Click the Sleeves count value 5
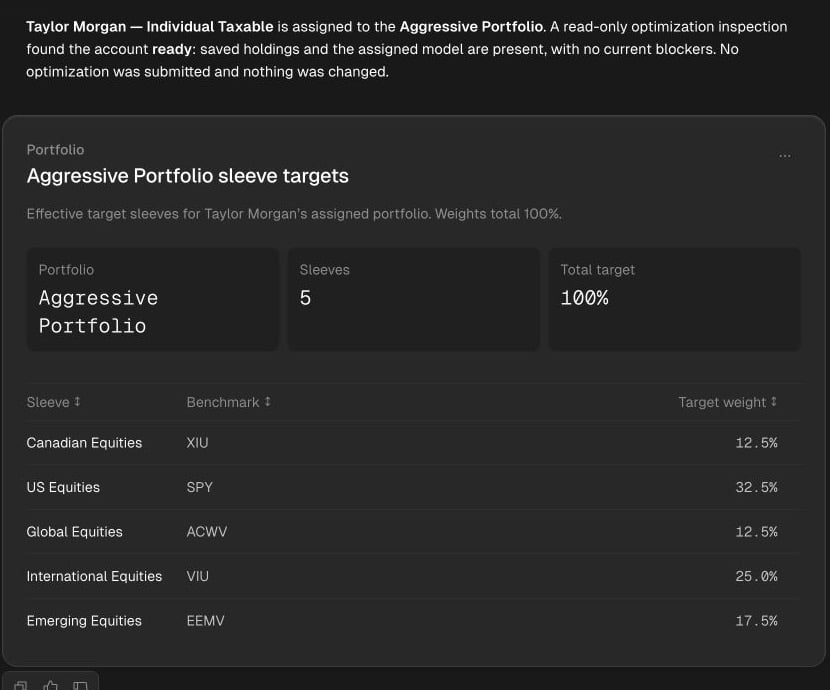Screen dimensions: 830x690 point(305,298)
